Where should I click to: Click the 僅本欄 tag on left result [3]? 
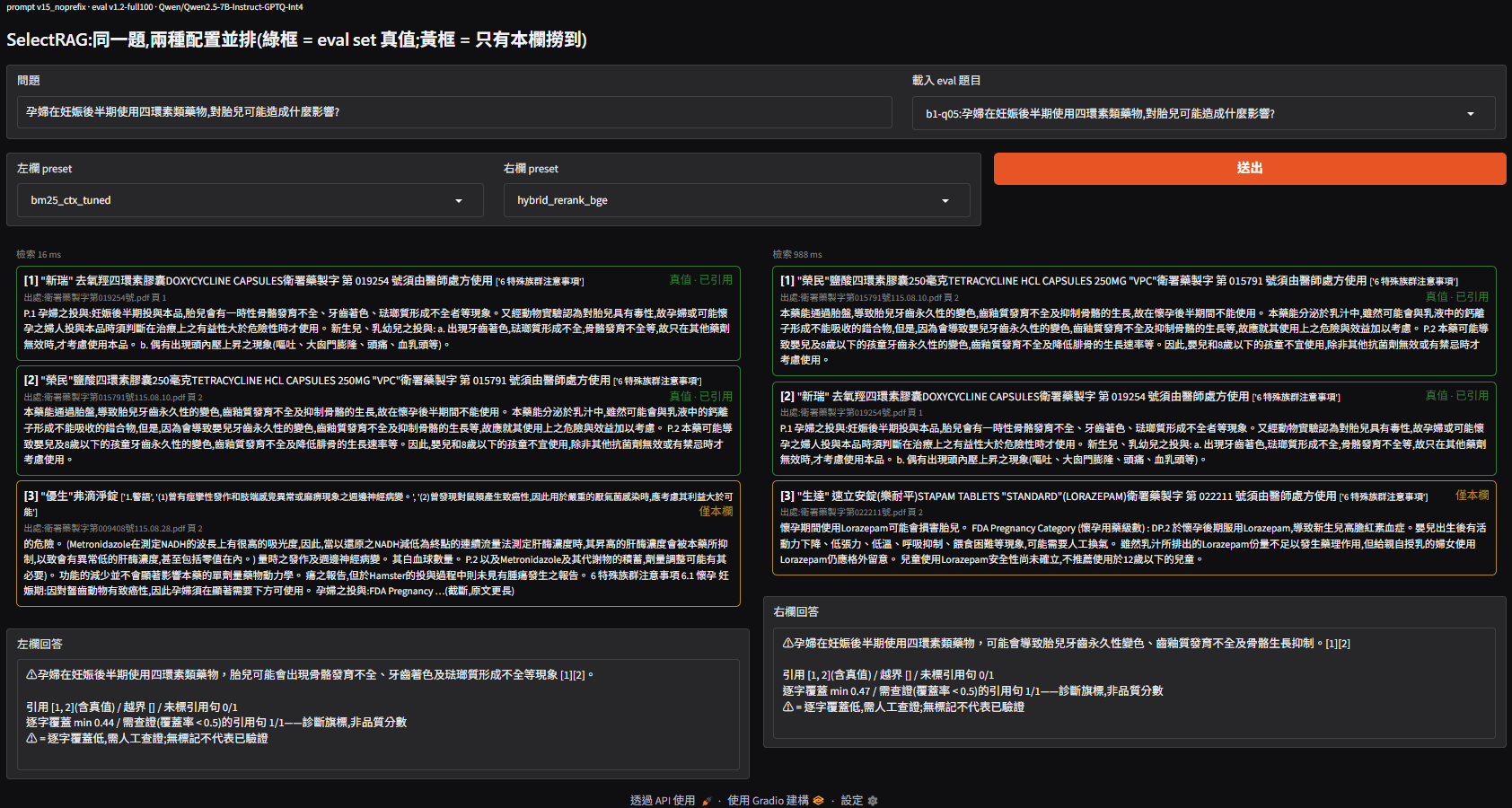pos(716,512)
